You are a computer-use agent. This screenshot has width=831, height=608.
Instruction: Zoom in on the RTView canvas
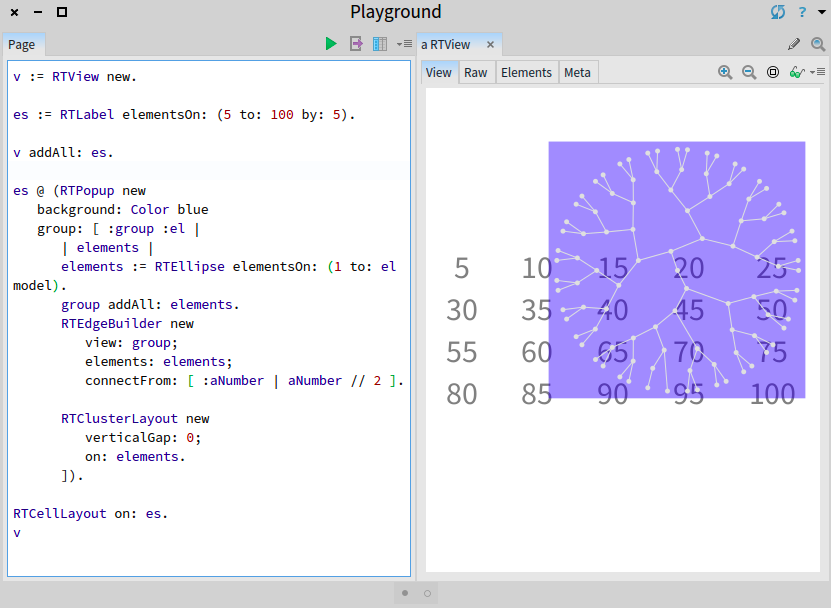[x=725, y=72]
